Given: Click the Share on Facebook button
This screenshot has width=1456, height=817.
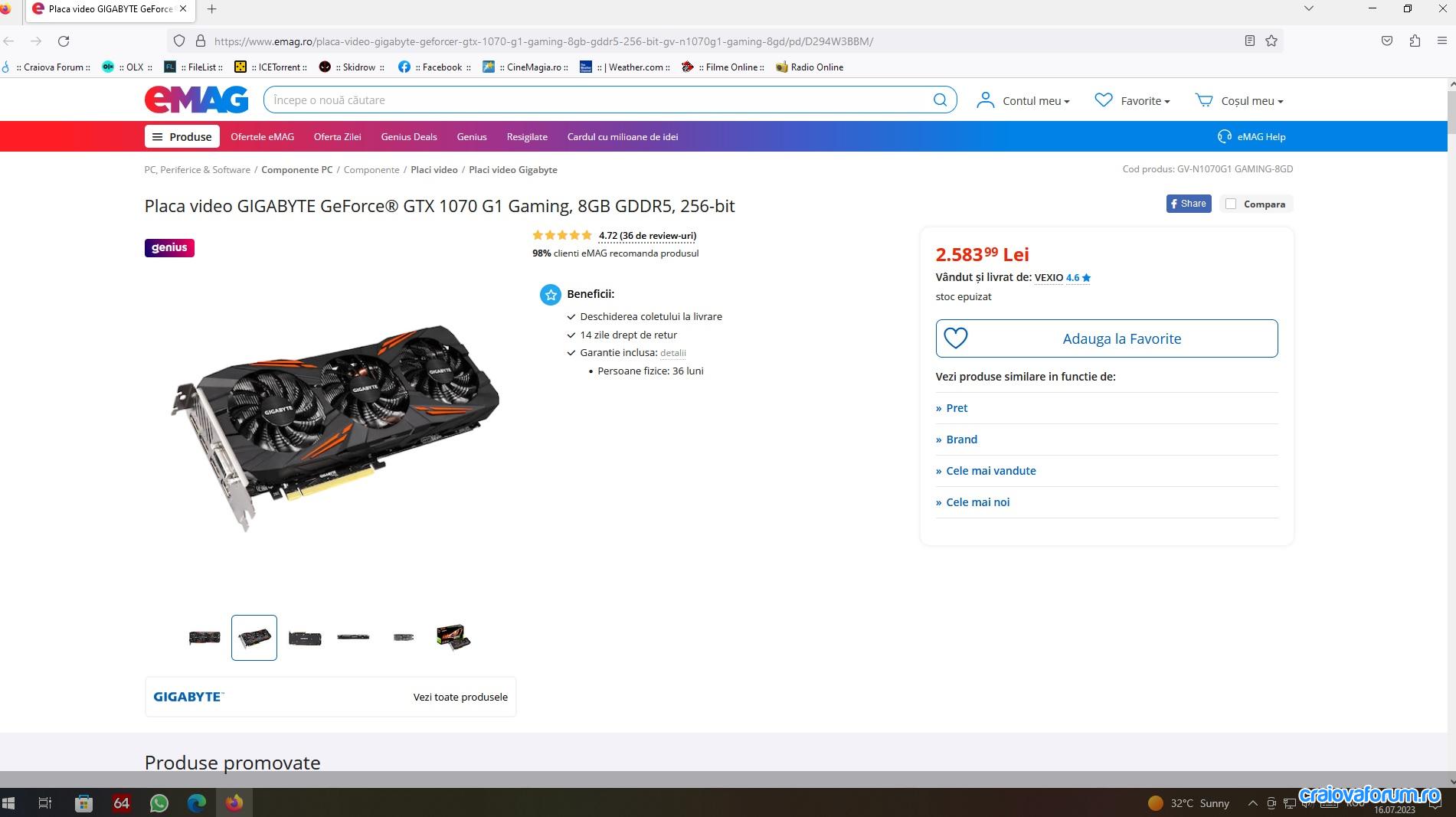Looking at the screenshot, I should tap(1188, 204).
